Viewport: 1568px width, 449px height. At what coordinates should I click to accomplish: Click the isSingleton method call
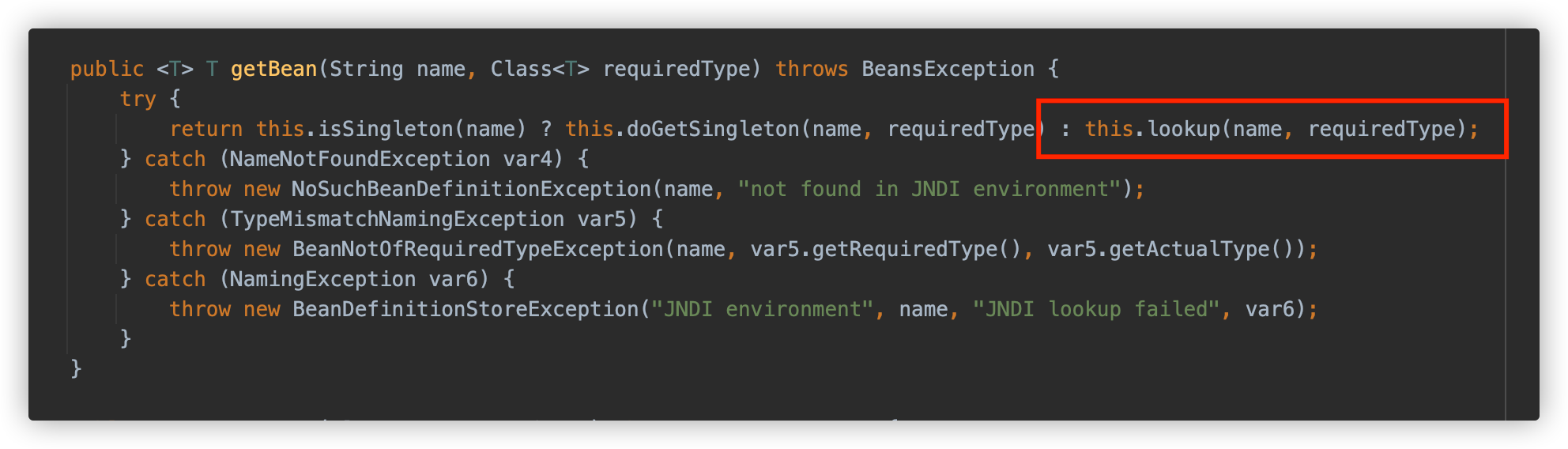pyautogui.click(x=386, y=130)
